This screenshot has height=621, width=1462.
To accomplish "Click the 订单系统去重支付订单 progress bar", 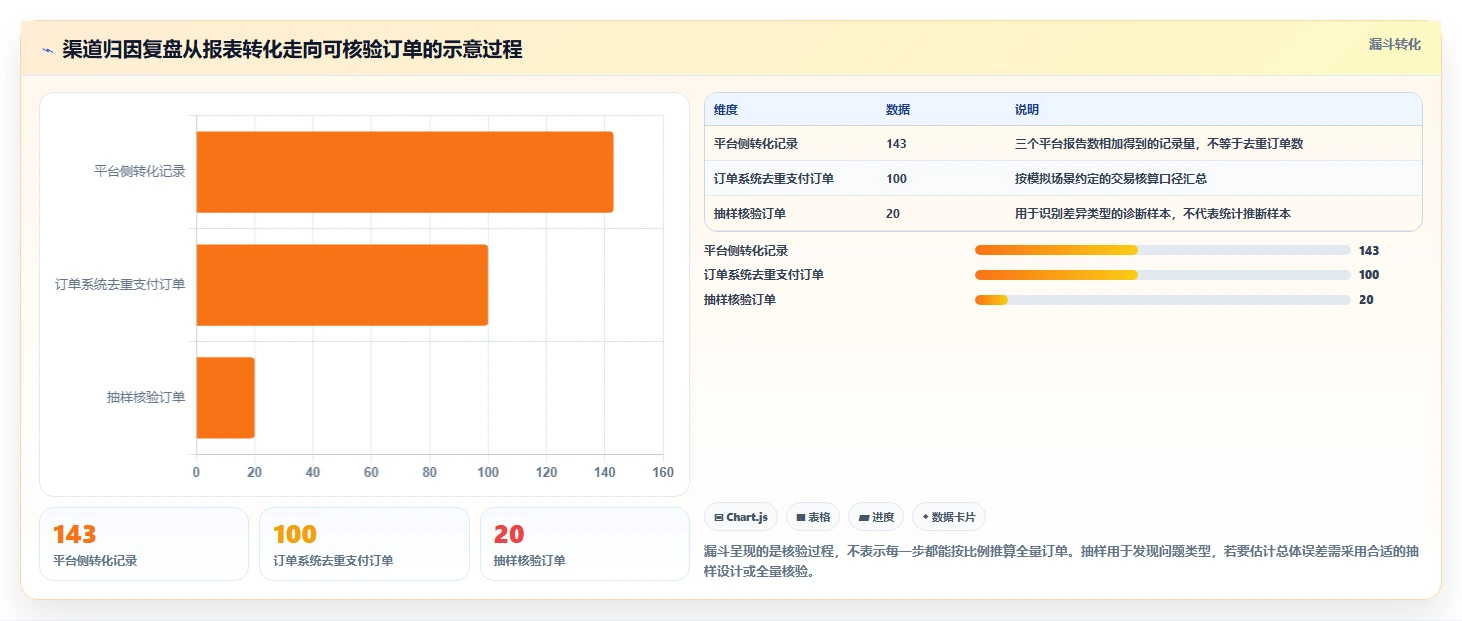I will click(1162, 275).
